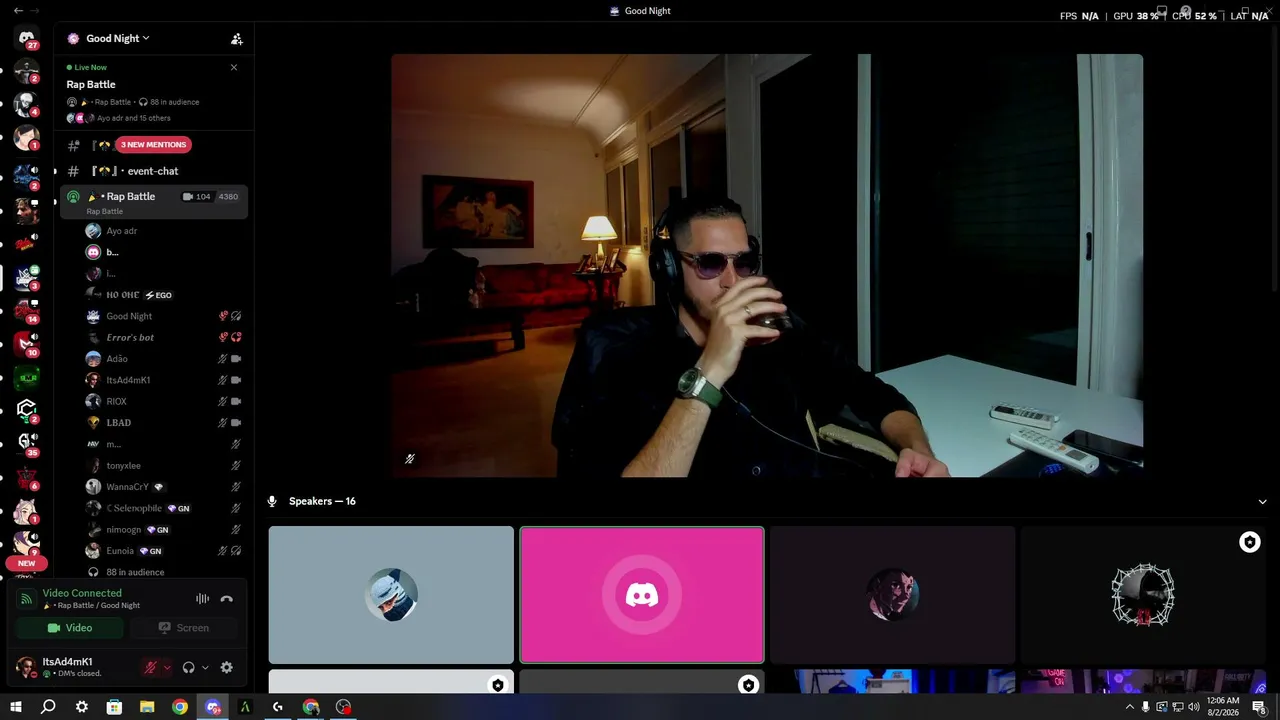This screenshot has width=1280, height=720.
Task: Open Windows taskbar search
Action: 48,707
